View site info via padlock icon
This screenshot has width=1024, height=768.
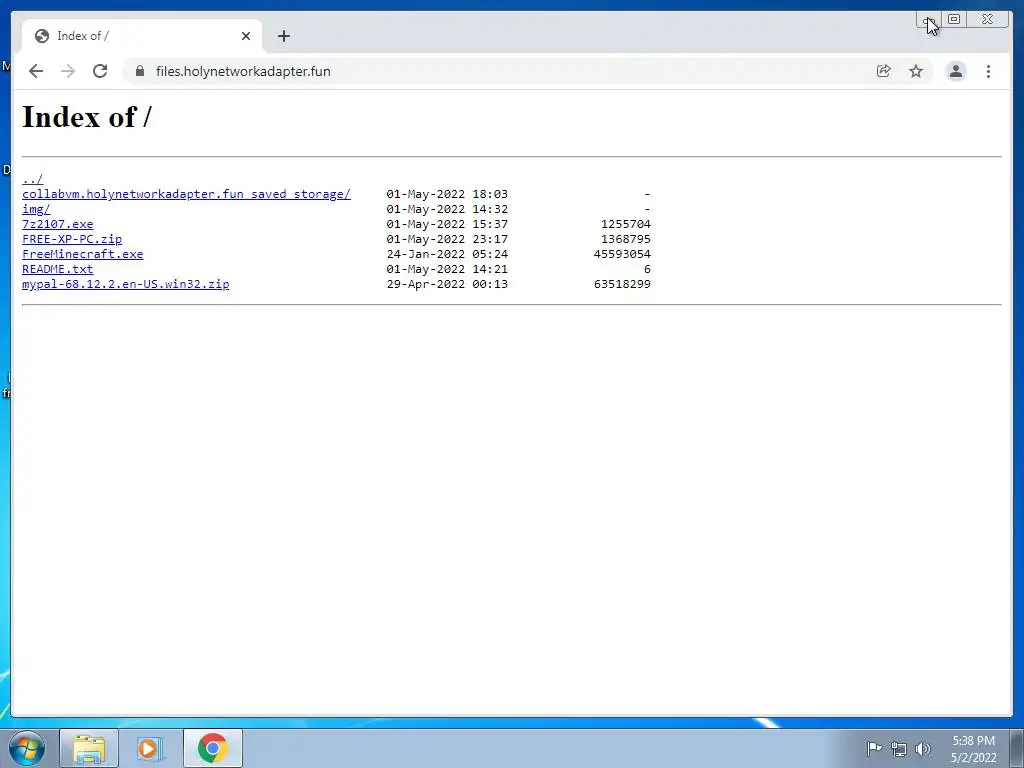140,71
